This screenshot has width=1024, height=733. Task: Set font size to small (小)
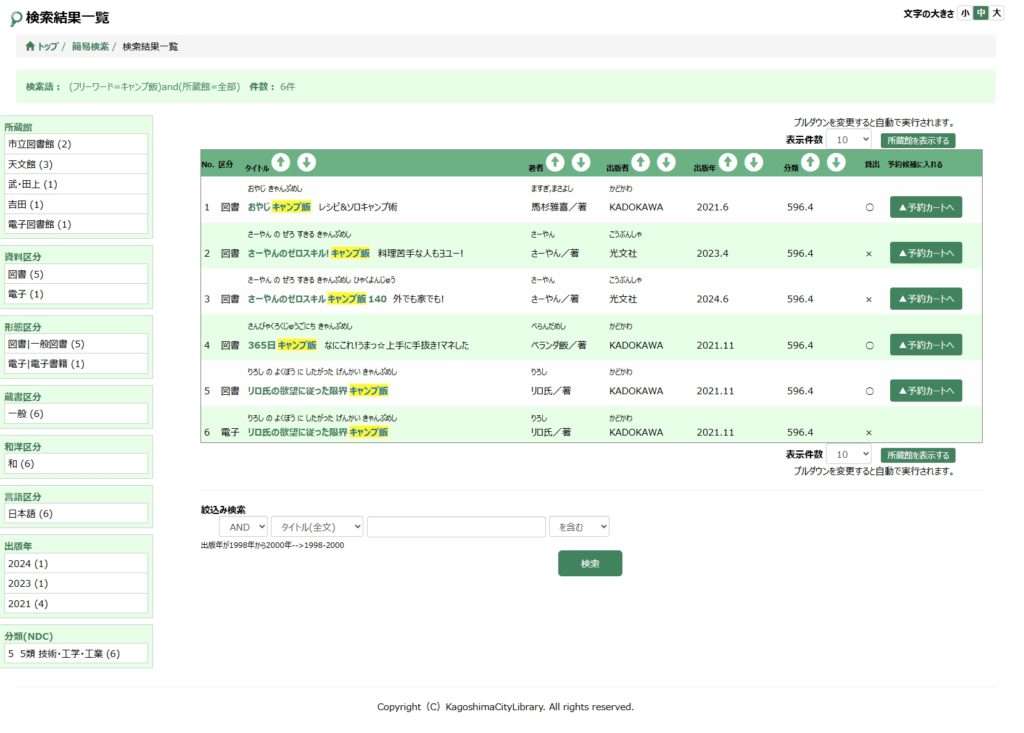pos(965,13)
